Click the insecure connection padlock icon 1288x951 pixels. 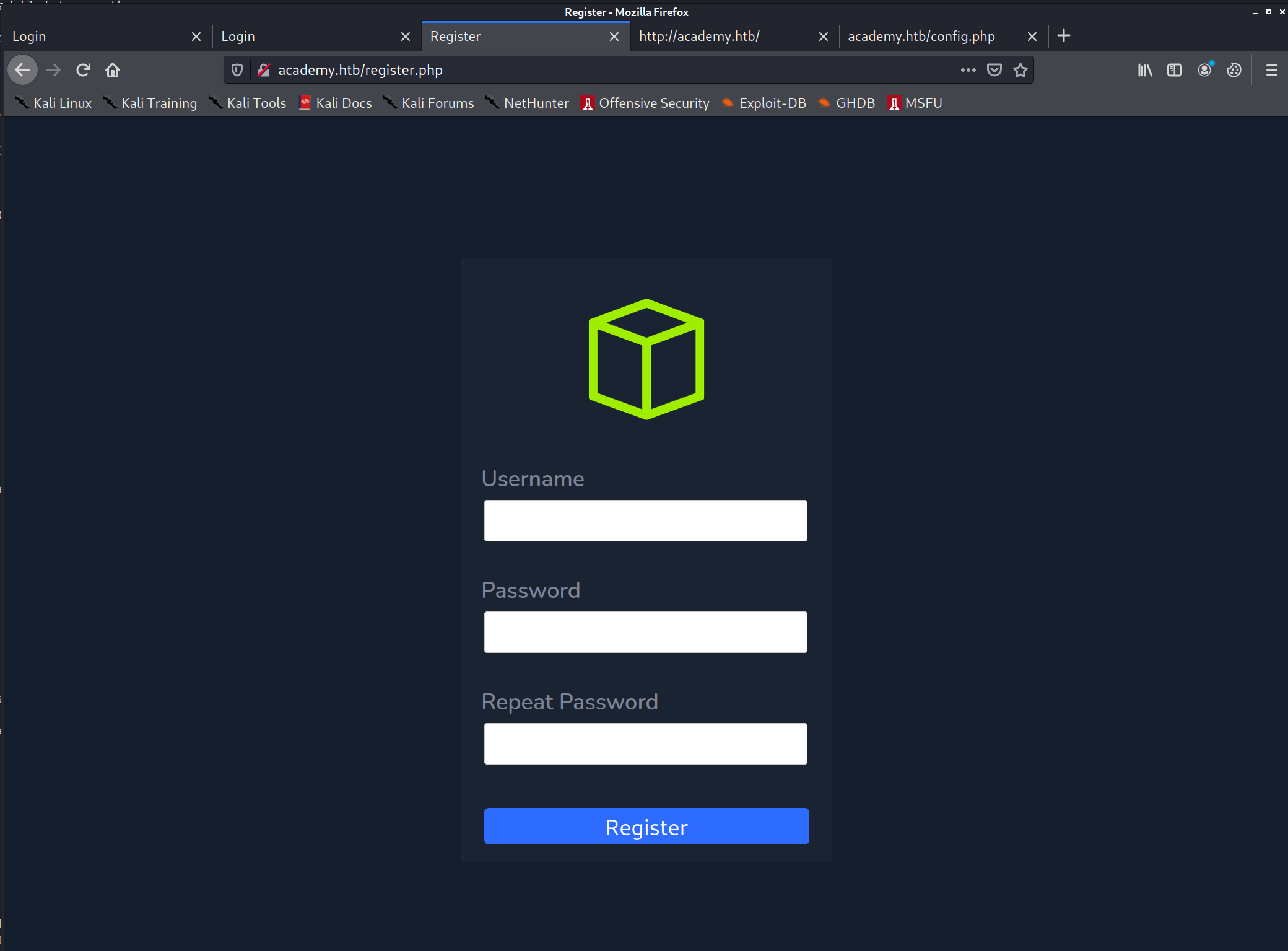point(264,70)
